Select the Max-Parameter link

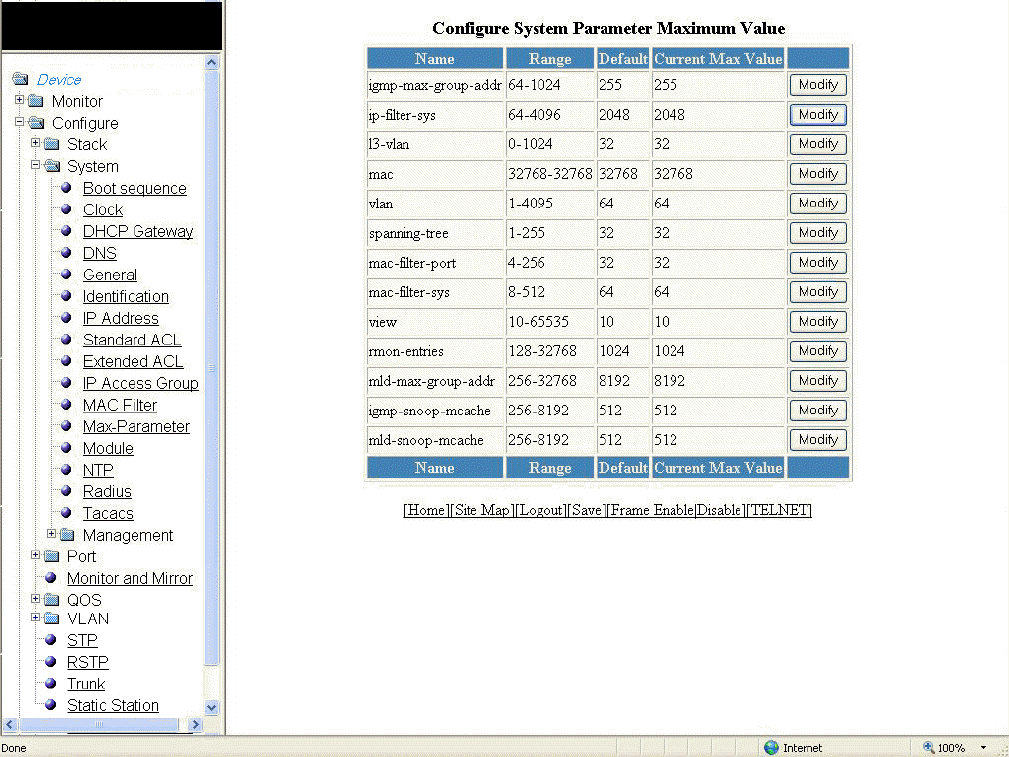136,426
